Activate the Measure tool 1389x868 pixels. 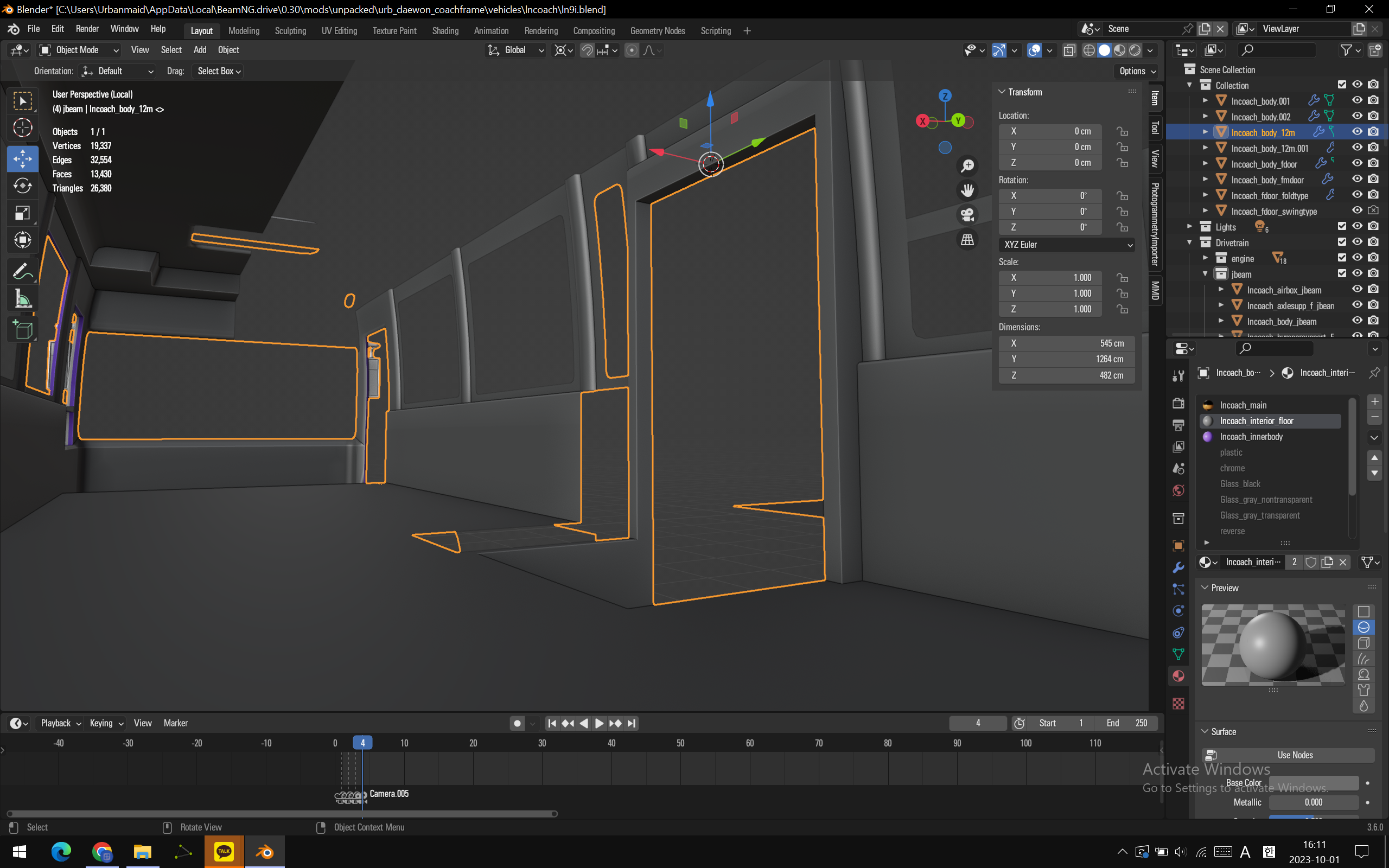click(22, 299)
